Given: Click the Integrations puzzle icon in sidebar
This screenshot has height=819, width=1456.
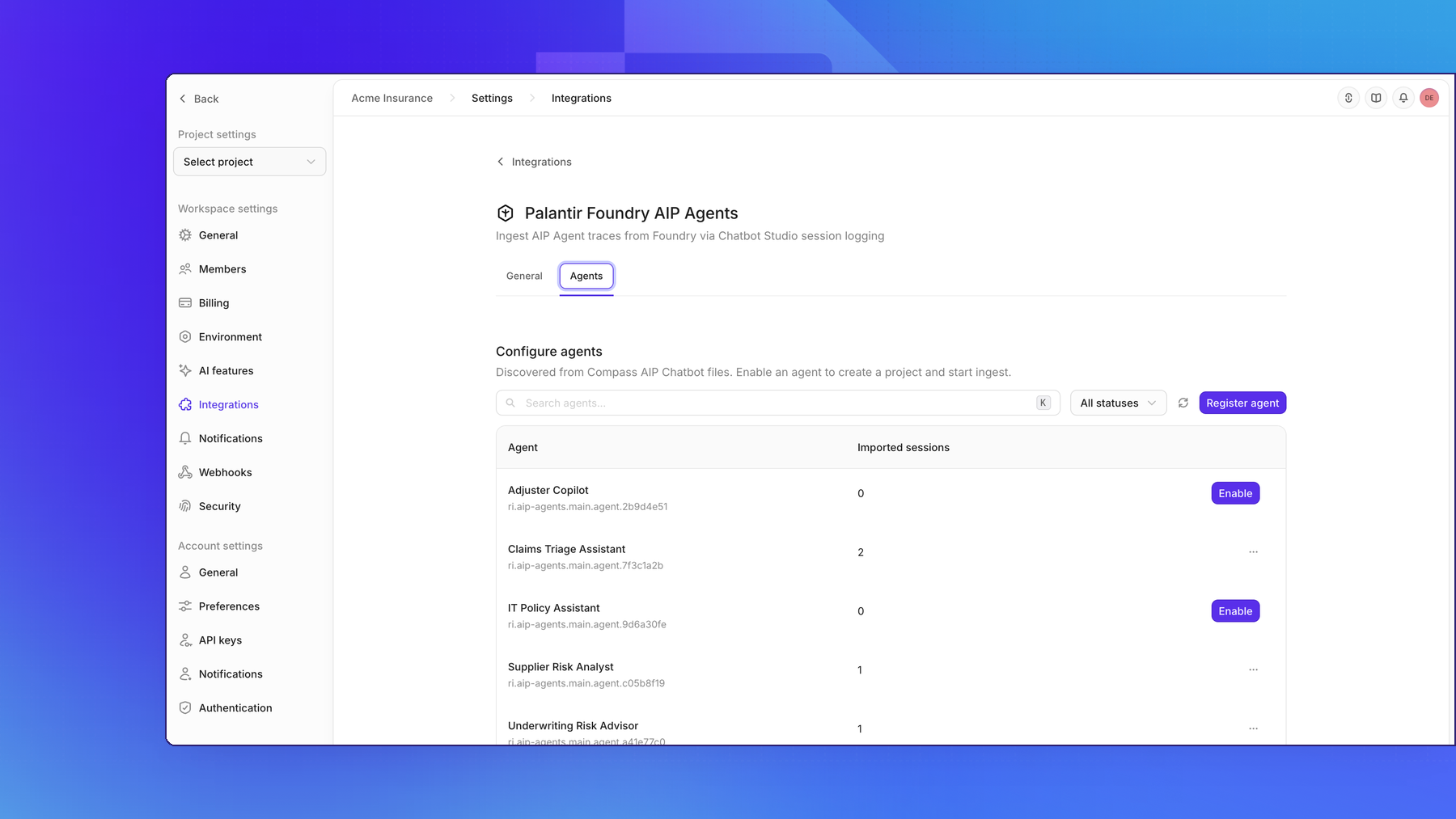Looking at the screenshot, I should pos(185,405).
